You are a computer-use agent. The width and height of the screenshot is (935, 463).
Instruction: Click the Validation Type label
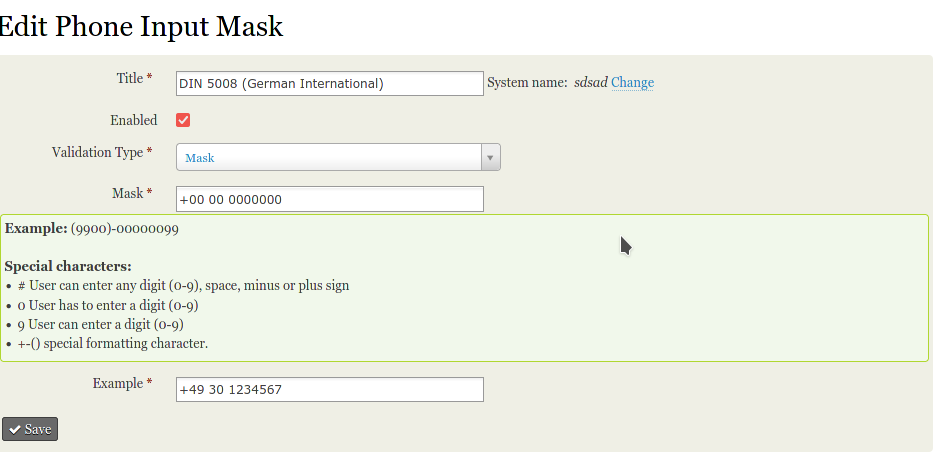97,153
